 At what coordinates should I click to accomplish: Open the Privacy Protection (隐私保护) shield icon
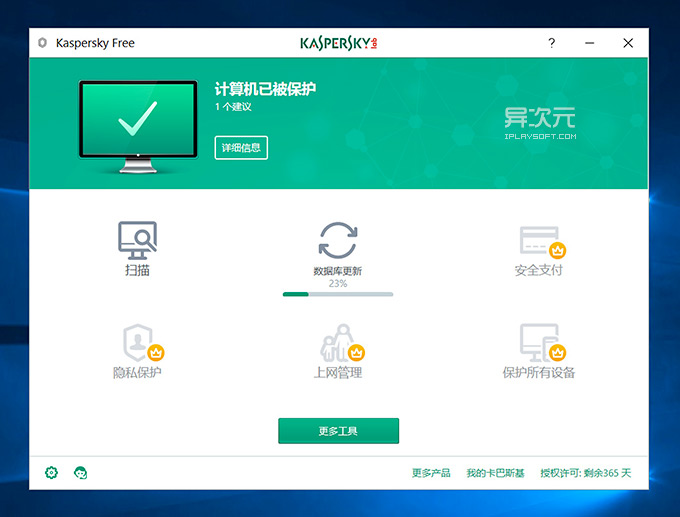tap(143, 343)
